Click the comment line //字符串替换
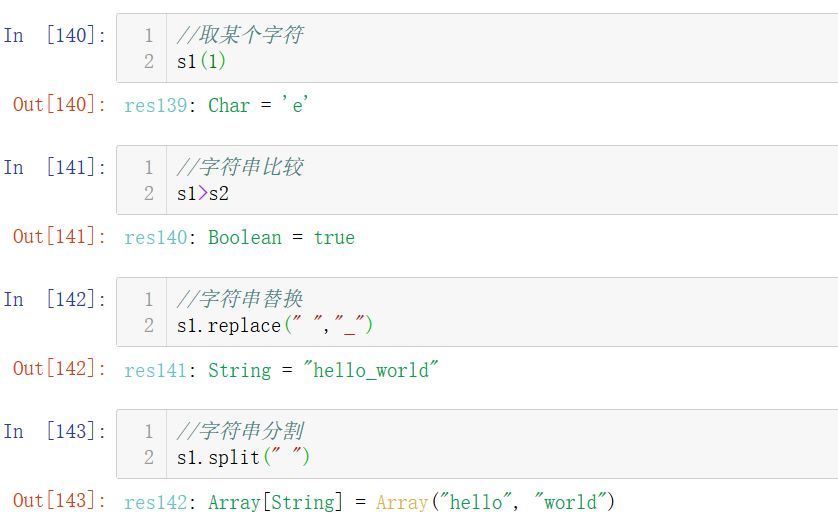 (x=240, y=300)
